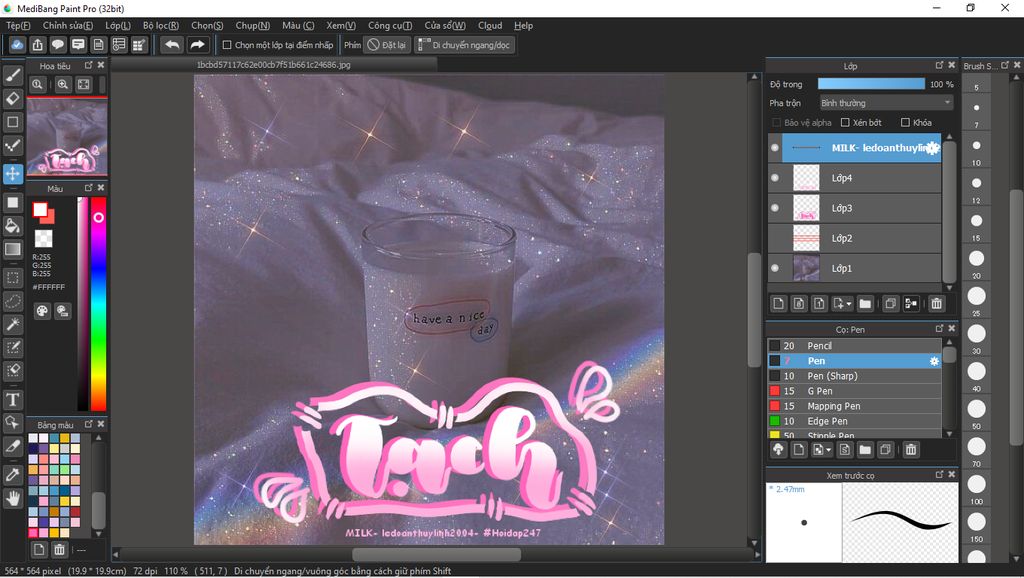Click the Undo arrow in the toolbar
This screenshot has height=578, width=1024.
pos(172,45)
